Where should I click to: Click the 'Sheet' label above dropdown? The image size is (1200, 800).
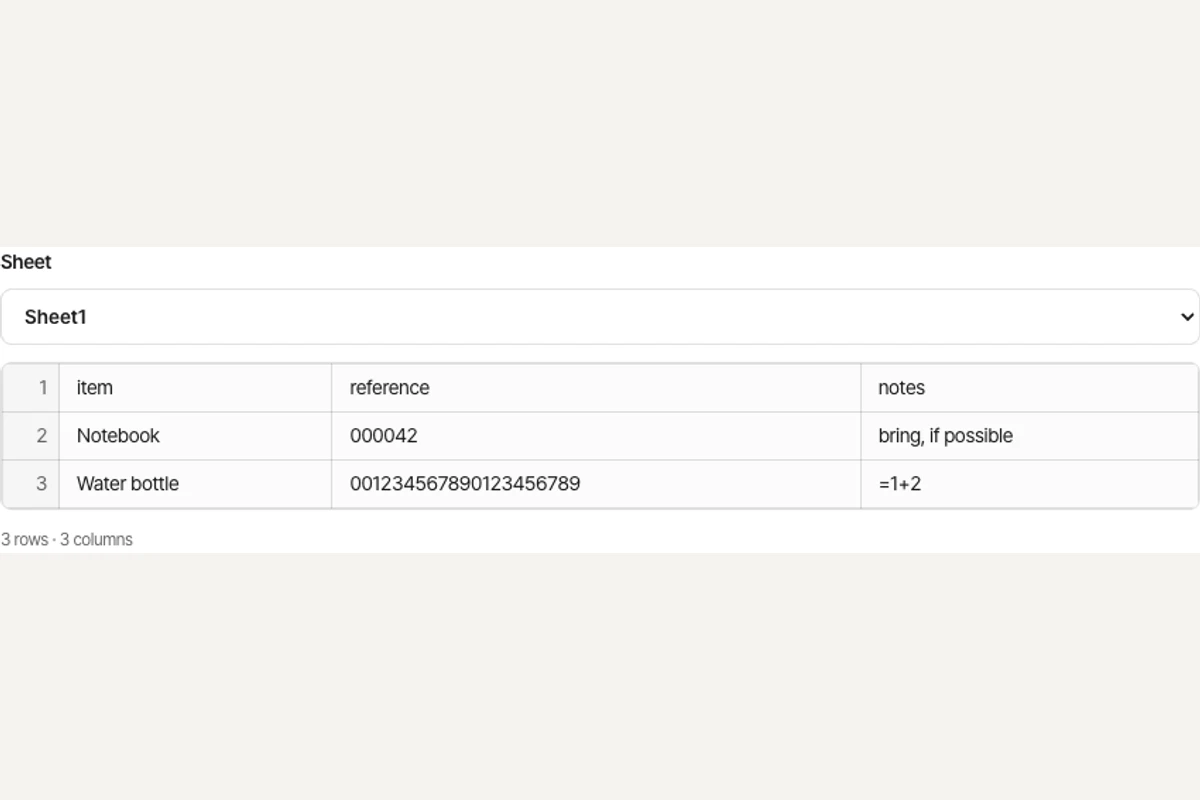pos(26,262)
